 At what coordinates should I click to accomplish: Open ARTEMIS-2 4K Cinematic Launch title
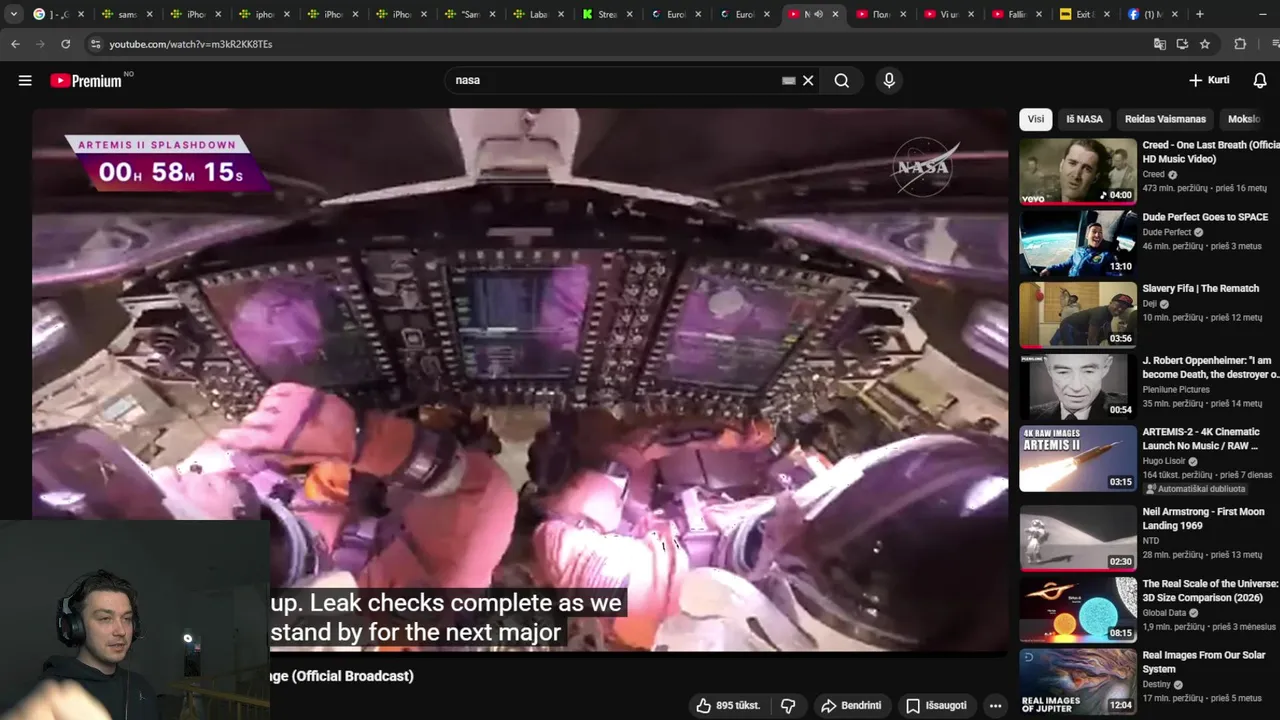(x=1201, y=439)
